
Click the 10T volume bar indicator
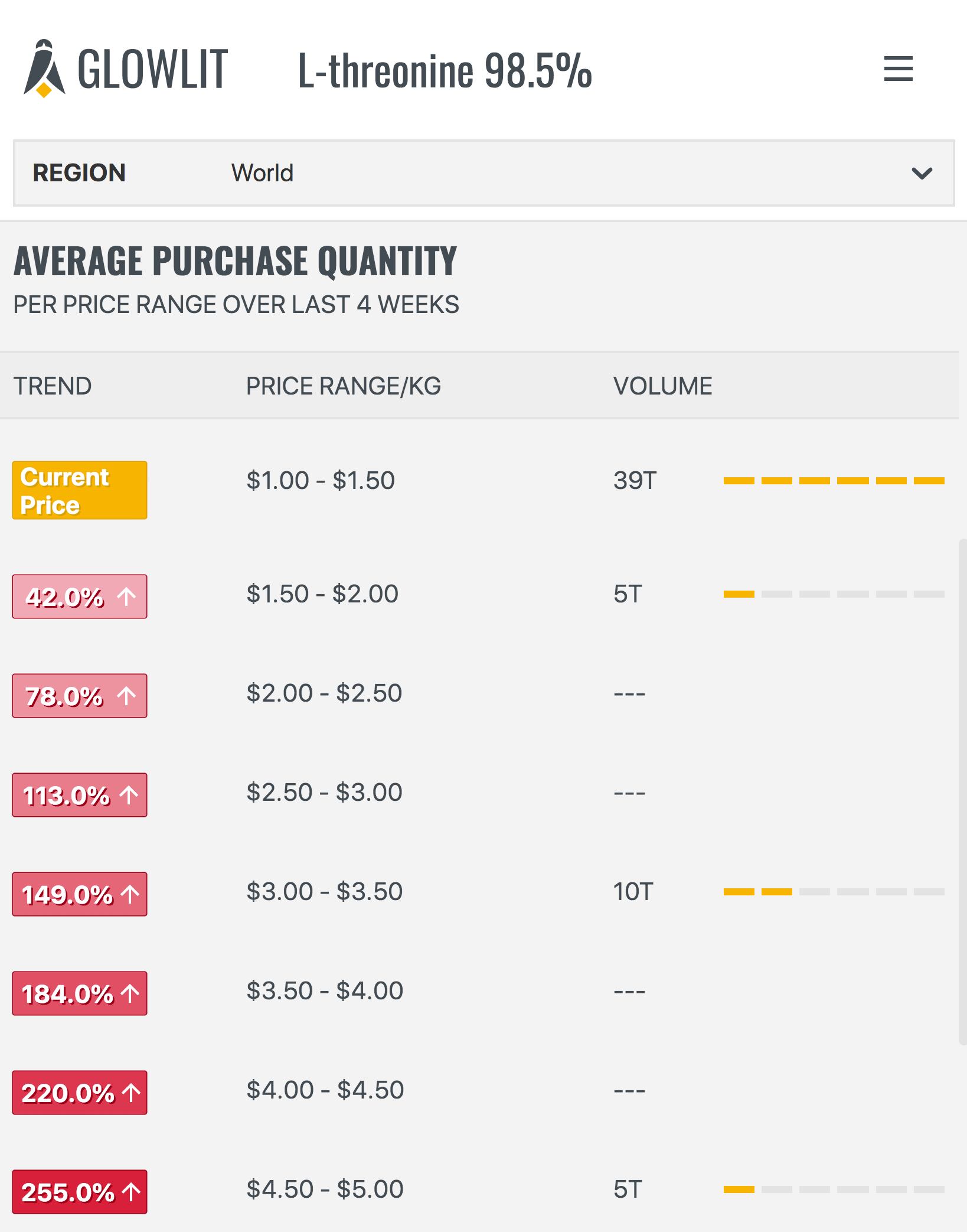[834, 892]
